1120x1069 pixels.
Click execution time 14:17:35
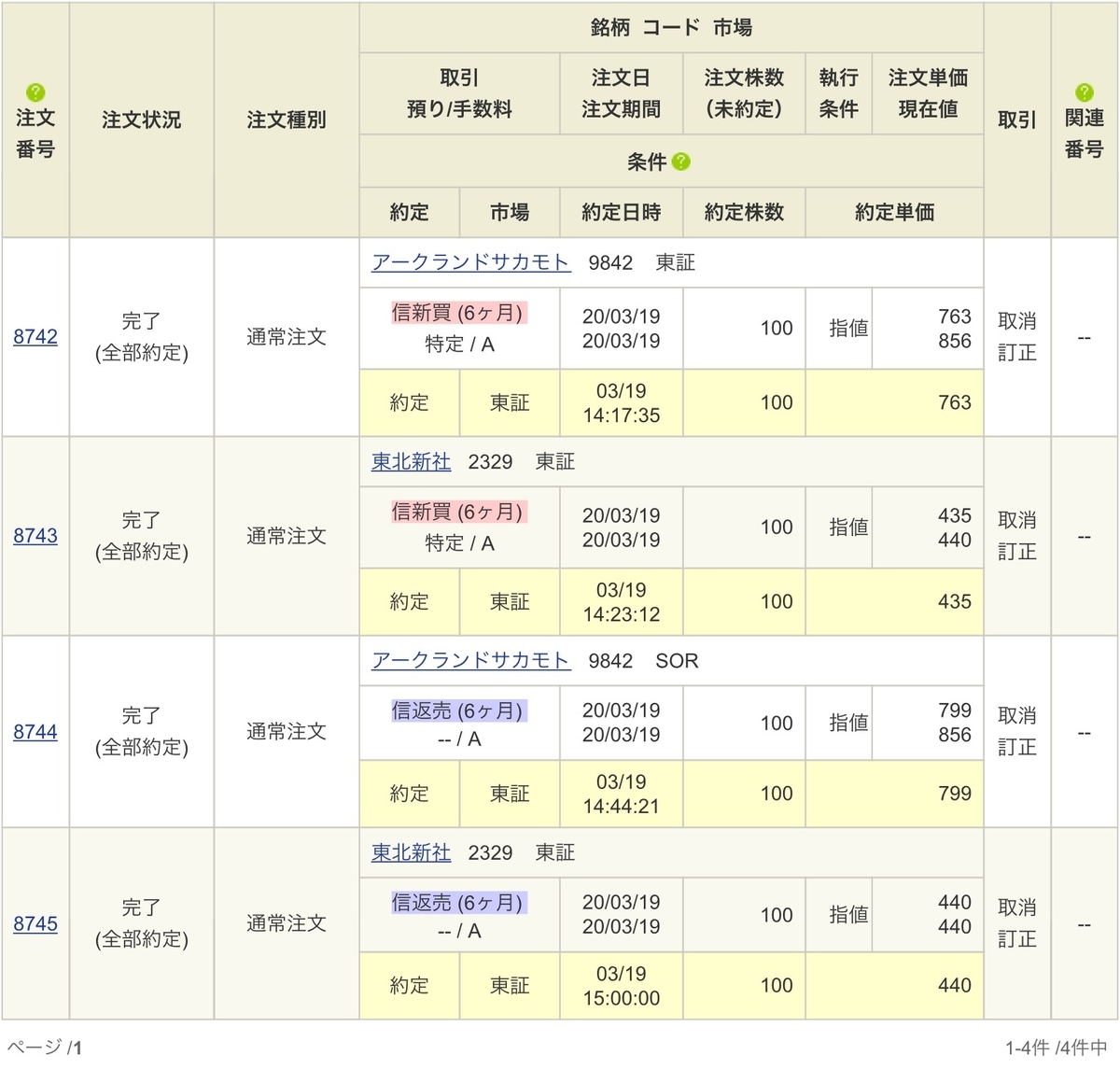(622, 415)
